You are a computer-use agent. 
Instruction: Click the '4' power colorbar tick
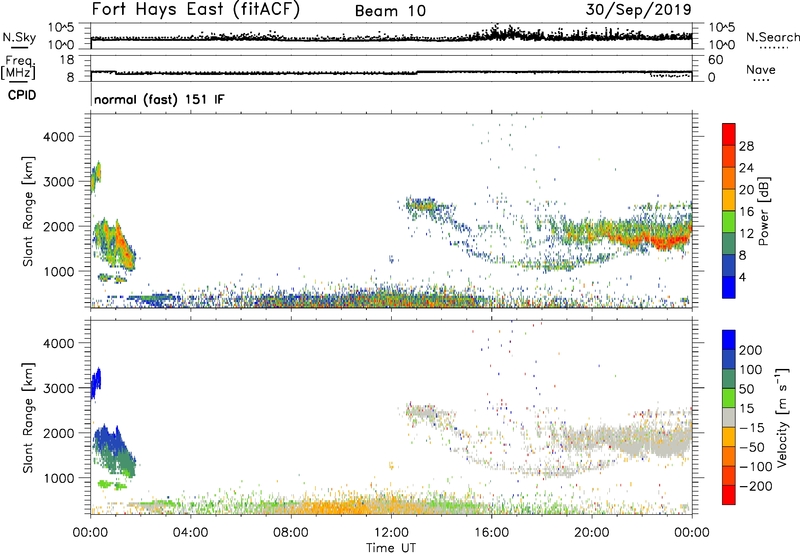(x=742, y=277)
